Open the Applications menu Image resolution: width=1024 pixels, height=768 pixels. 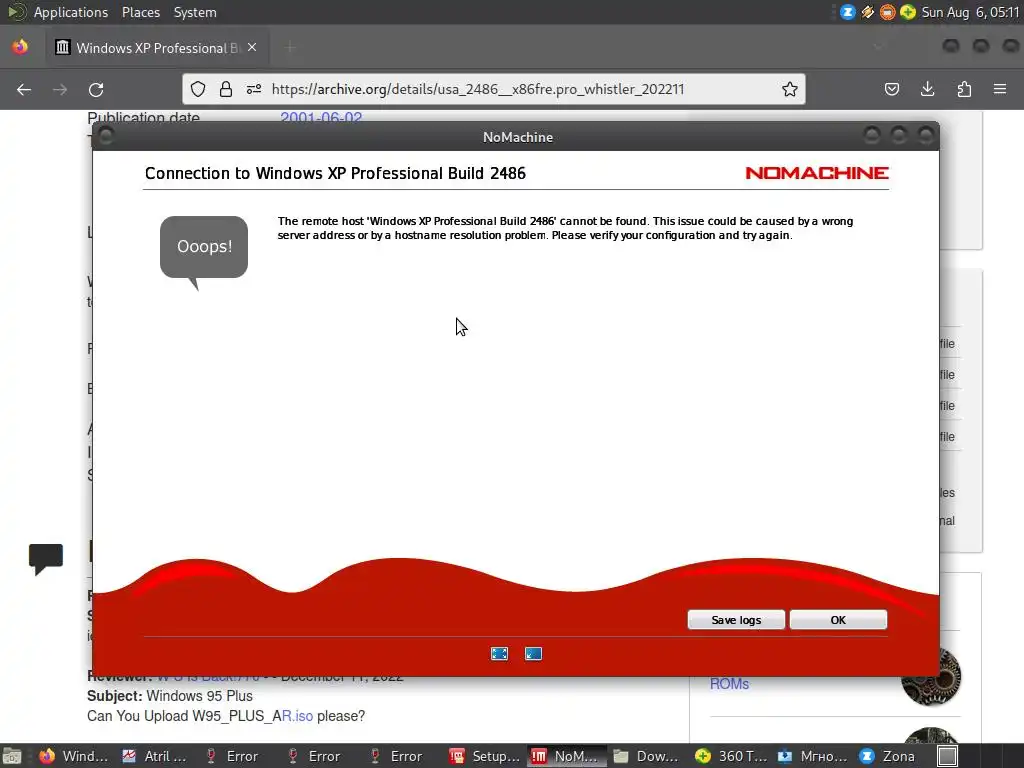click(x=71, y=12)
